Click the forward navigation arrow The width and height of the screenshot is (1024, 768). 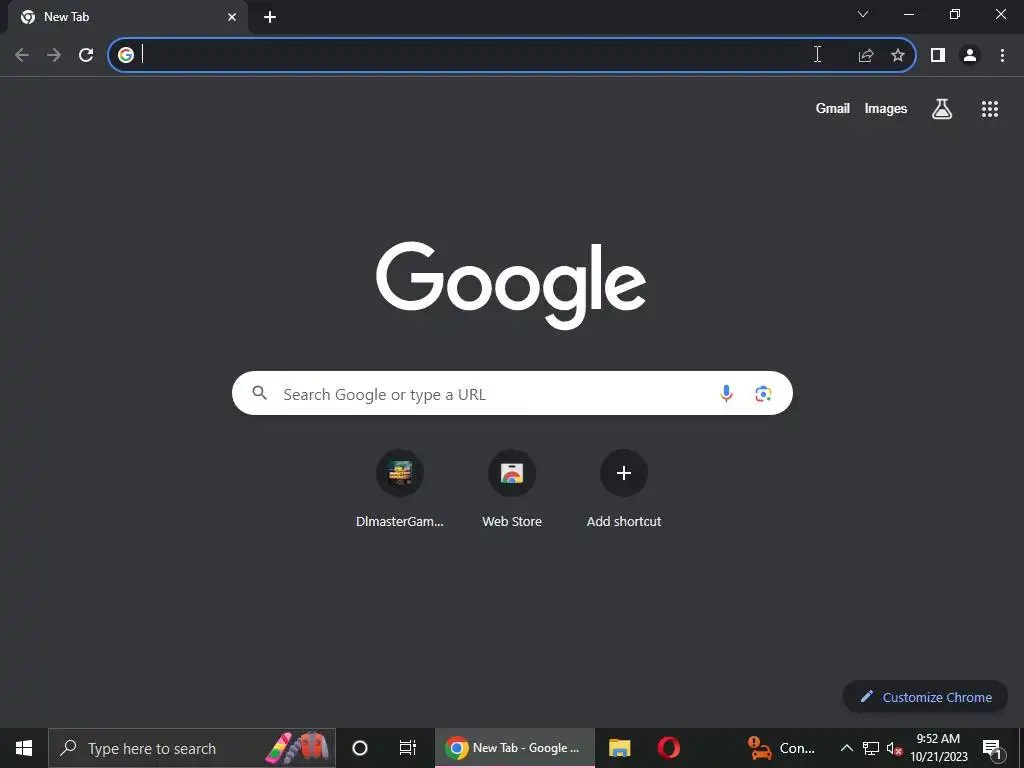pos(54,55)
